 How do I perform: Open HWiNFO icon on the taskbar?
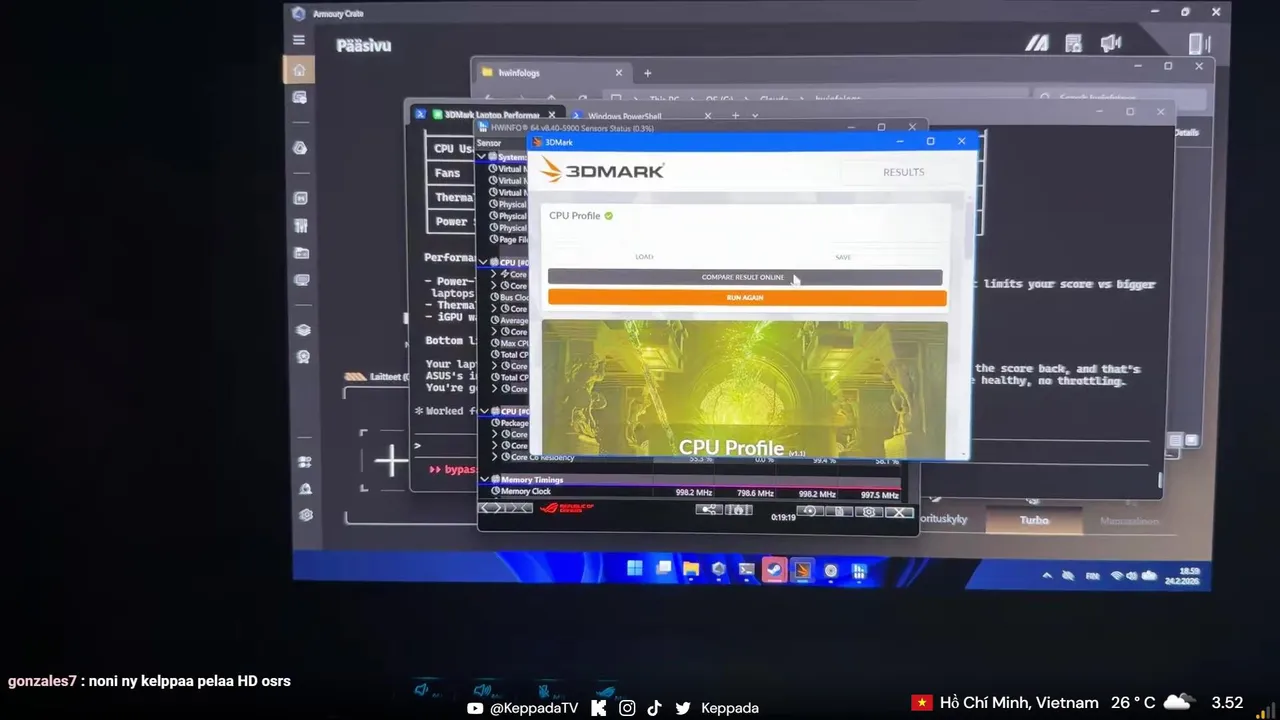coord(859,572)
